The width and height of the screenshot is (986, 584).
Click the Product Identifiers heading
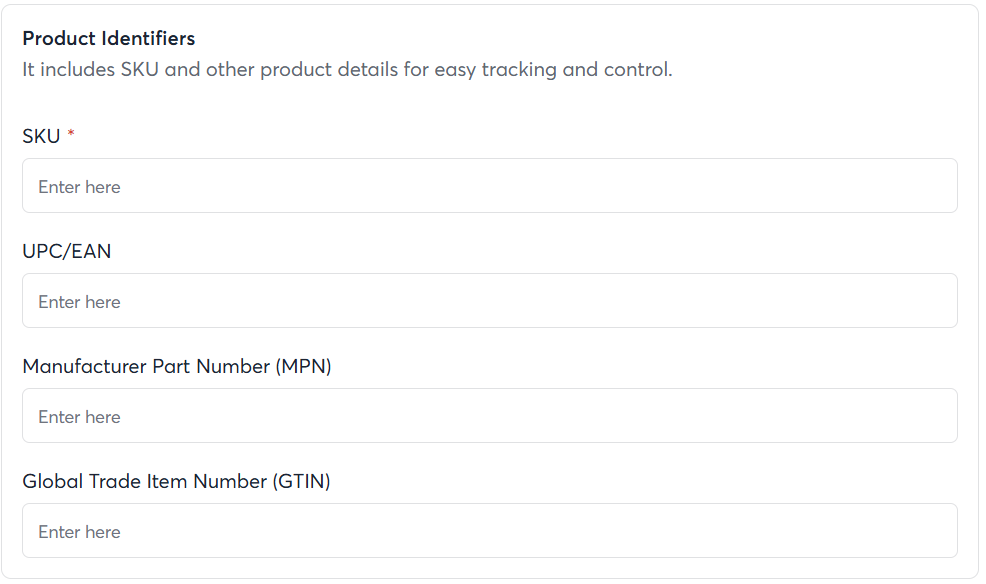click(108, 39)
